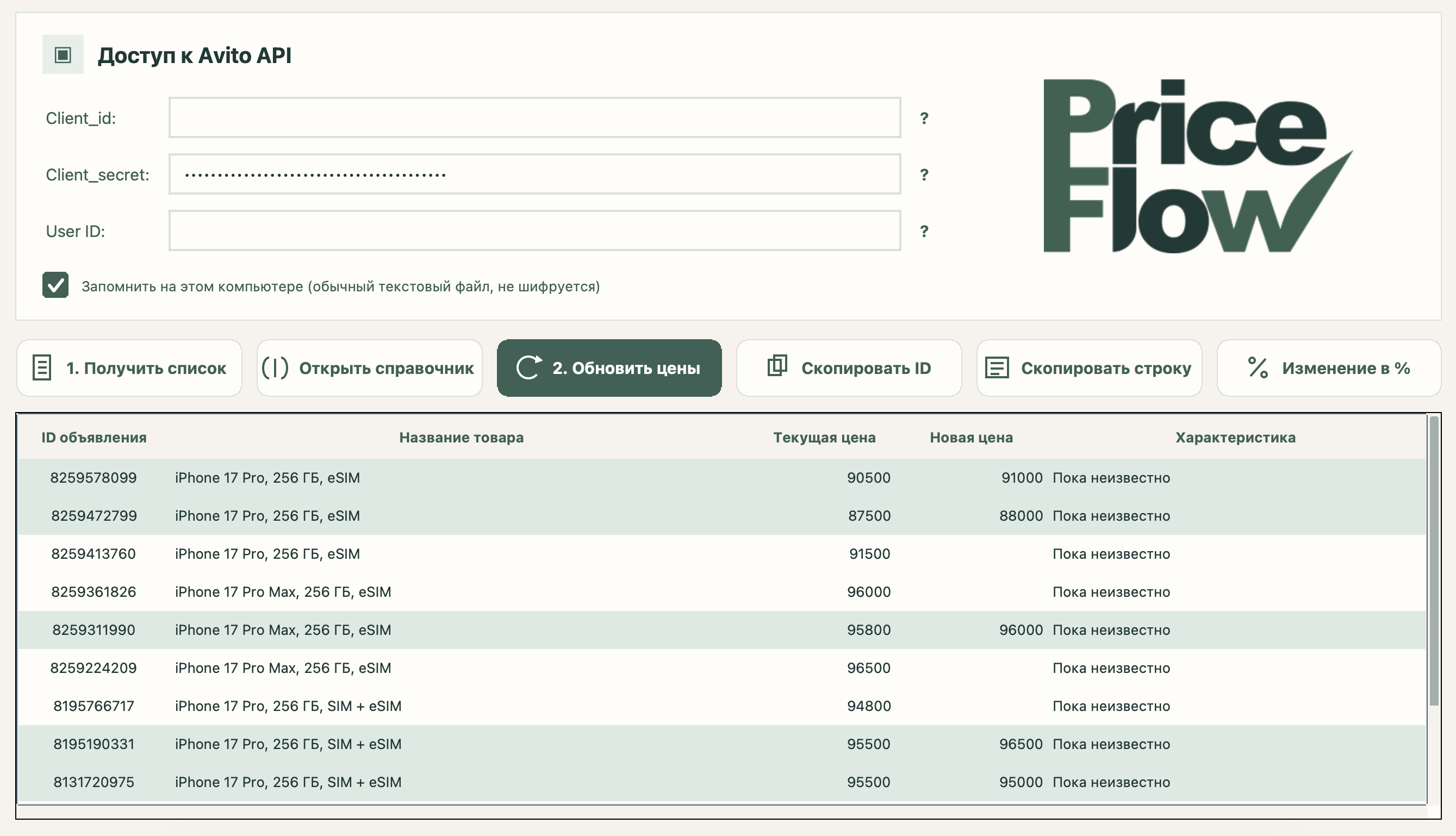Click product name in row 8259361826

[x=283, y=592]
